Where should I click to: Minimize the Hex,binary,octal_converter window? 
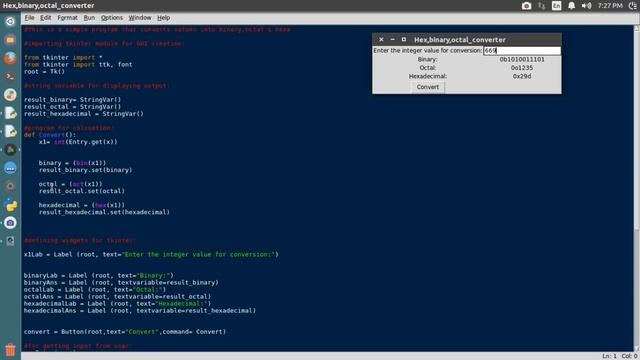(x=393, y=40)
